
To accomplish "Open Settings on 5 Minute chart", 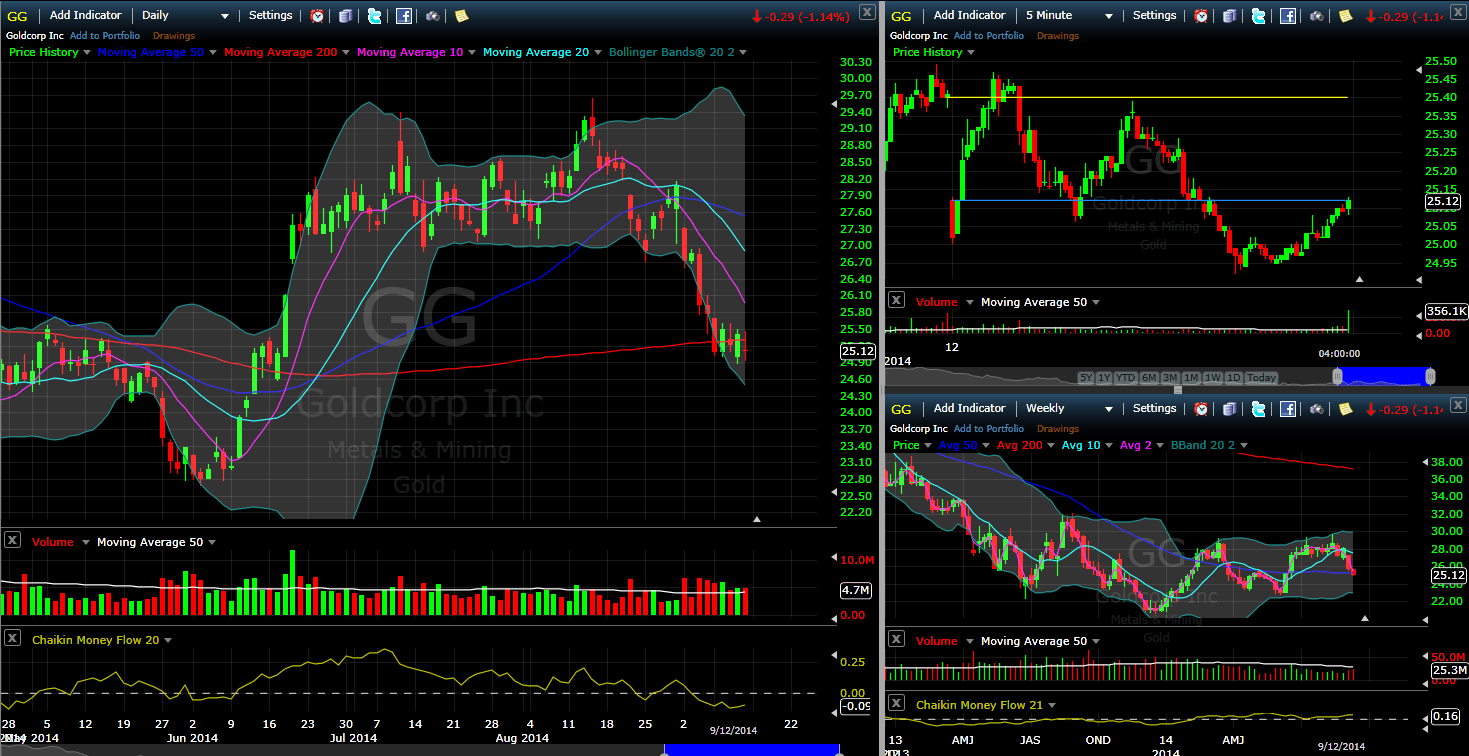I will pos(1154,15).
